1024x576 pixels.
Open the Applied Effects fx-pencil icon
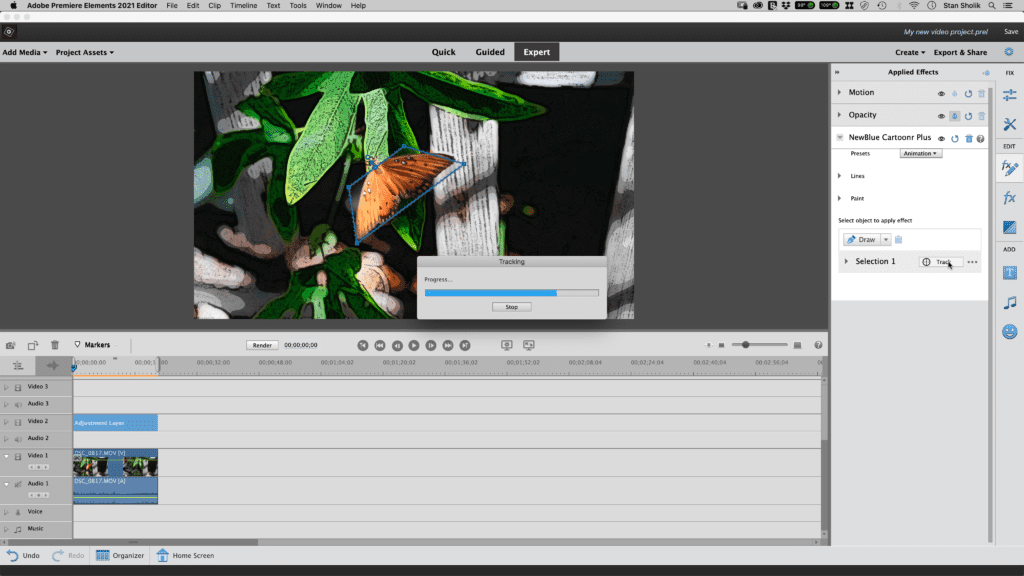1010,168
